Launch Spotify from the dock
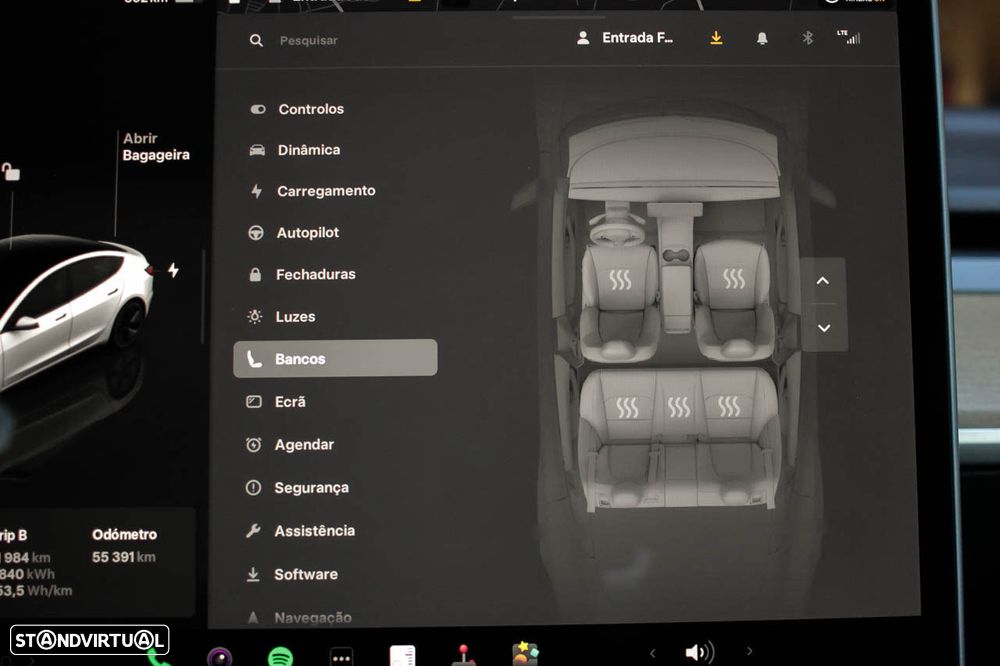 (x=280, y=656)
